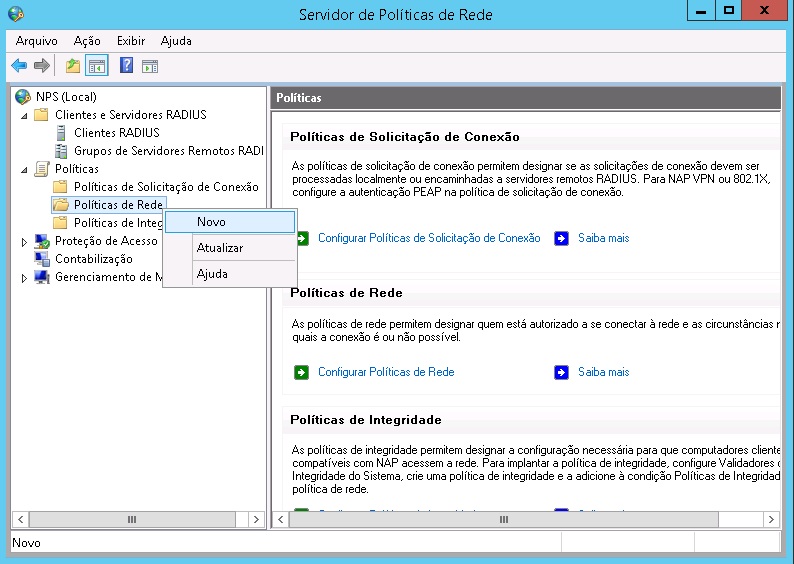
Task: Select Políticas de Solicitação de Conexão tree item
Action: [x=166, y=187]
